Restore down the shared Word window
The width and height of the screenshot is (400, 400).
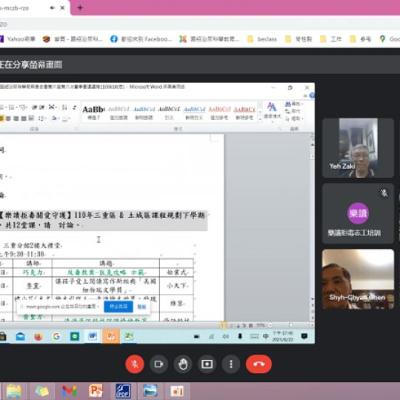click(x=290, y=87)
